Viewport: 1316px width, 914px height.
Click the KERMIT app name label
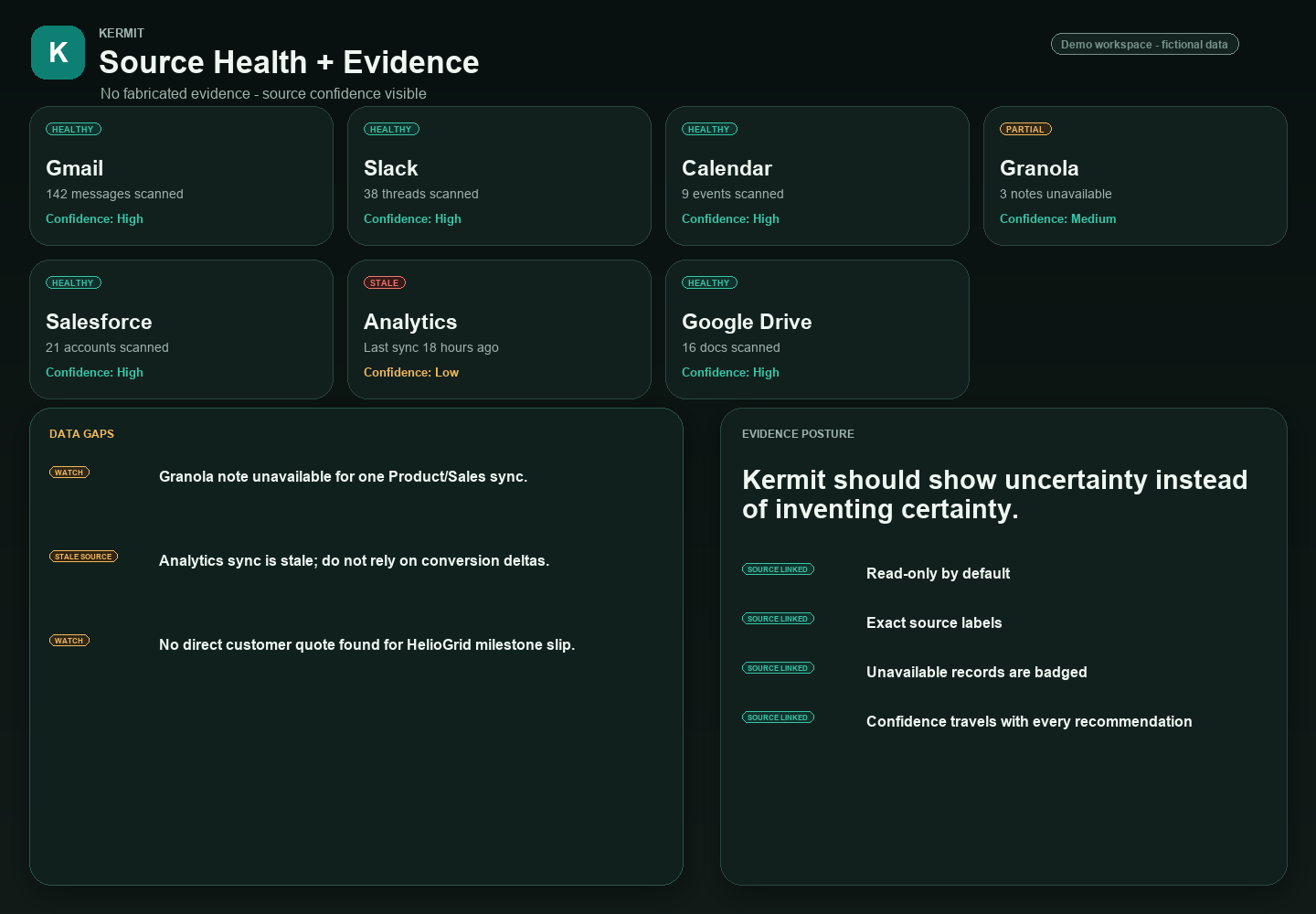pos(122,33)
